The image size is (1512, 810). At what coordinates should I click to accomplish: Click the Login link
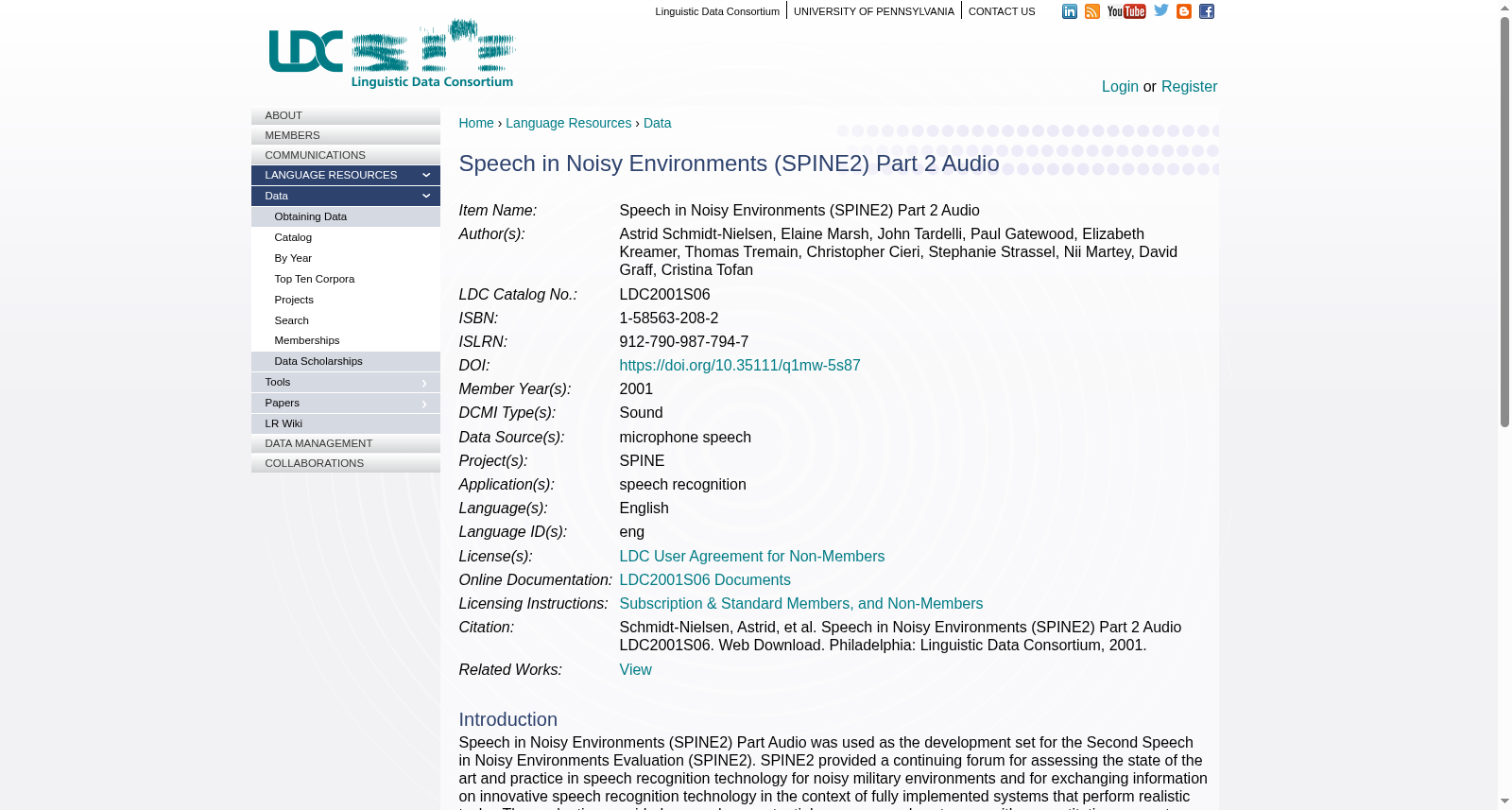coord(1120,87)
